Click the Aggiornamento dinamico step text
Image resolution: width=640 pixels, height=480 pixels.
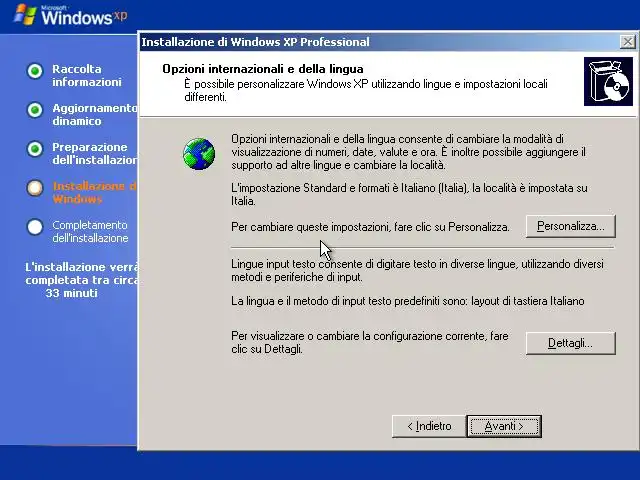click(x=95, y=115)
